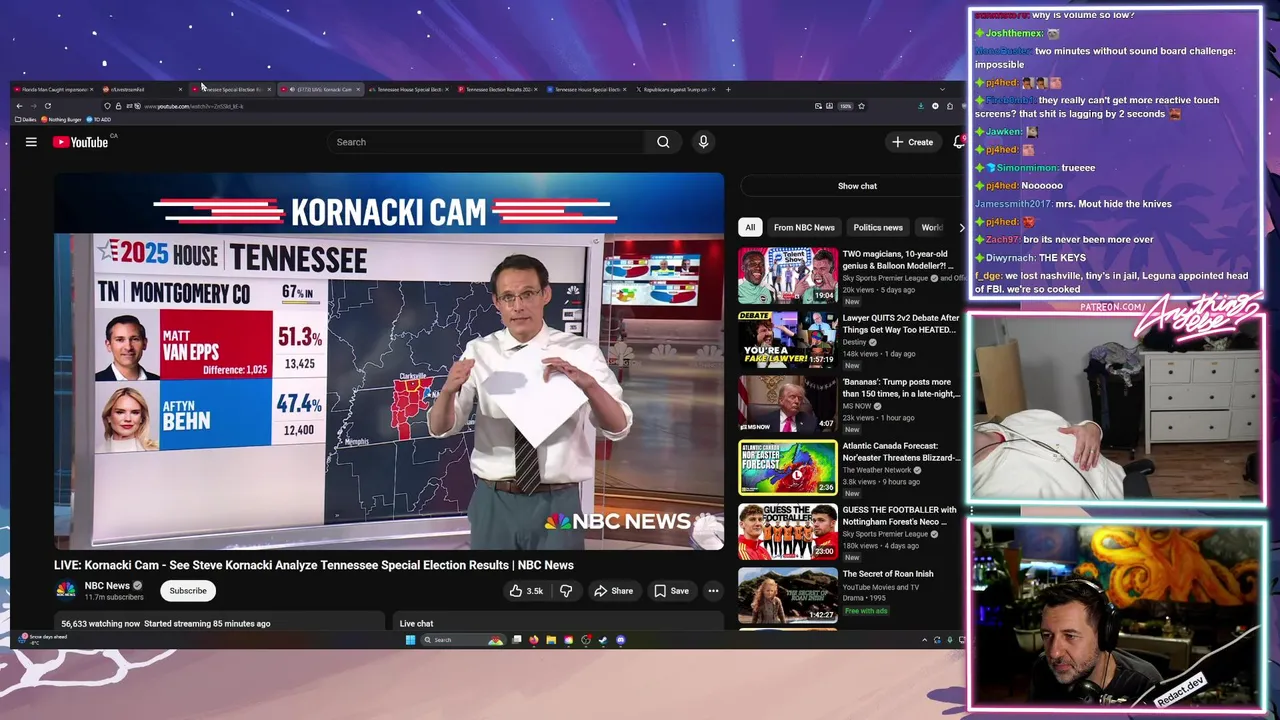List all tabs dropdown arrow
This screenshot has width=1280, height=720.
pyautogui.click(x=941, y=89)
